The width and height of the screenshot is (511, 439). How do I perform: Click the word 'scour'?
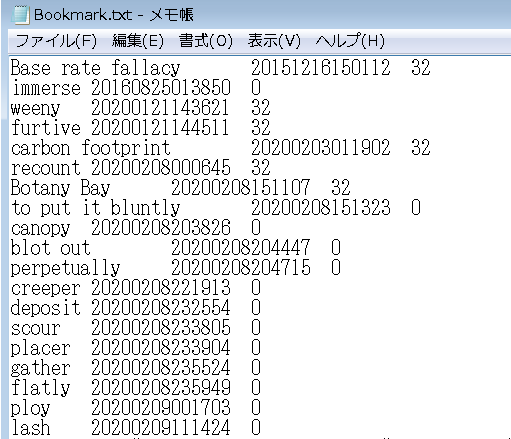click(x=35, y=328)
